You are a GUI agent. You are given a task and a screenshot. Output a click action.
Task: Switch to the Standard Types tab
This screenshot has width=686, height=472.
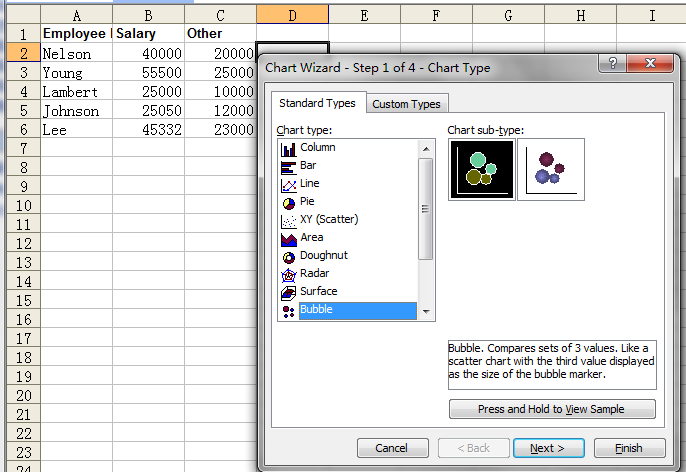pos(318,103)
